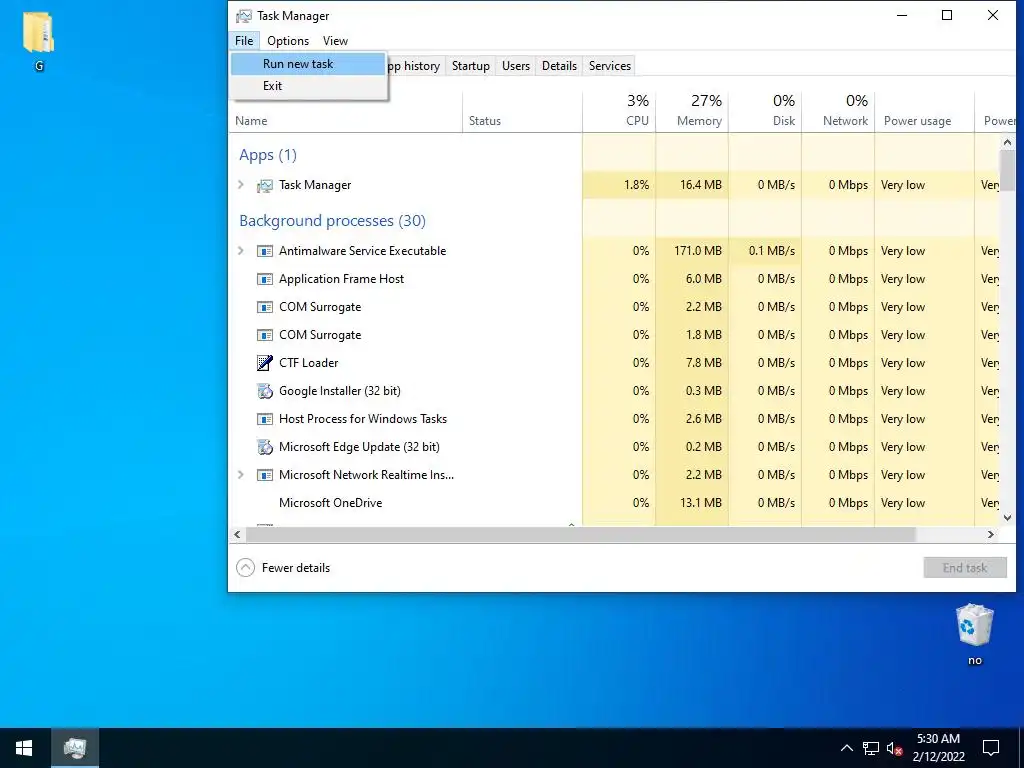Select the first COM Surrogate 2.2 MB row

click(614, 307)
